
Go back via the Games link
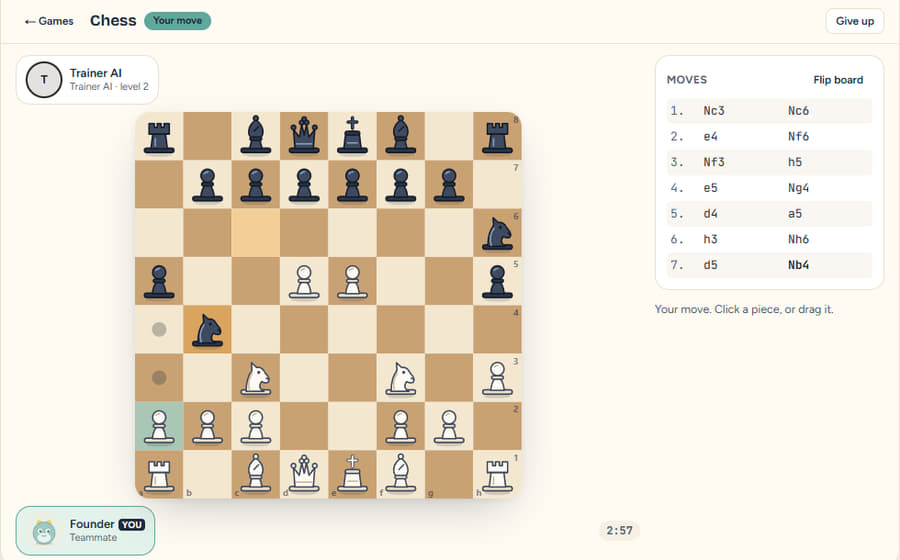coord(49,21)
